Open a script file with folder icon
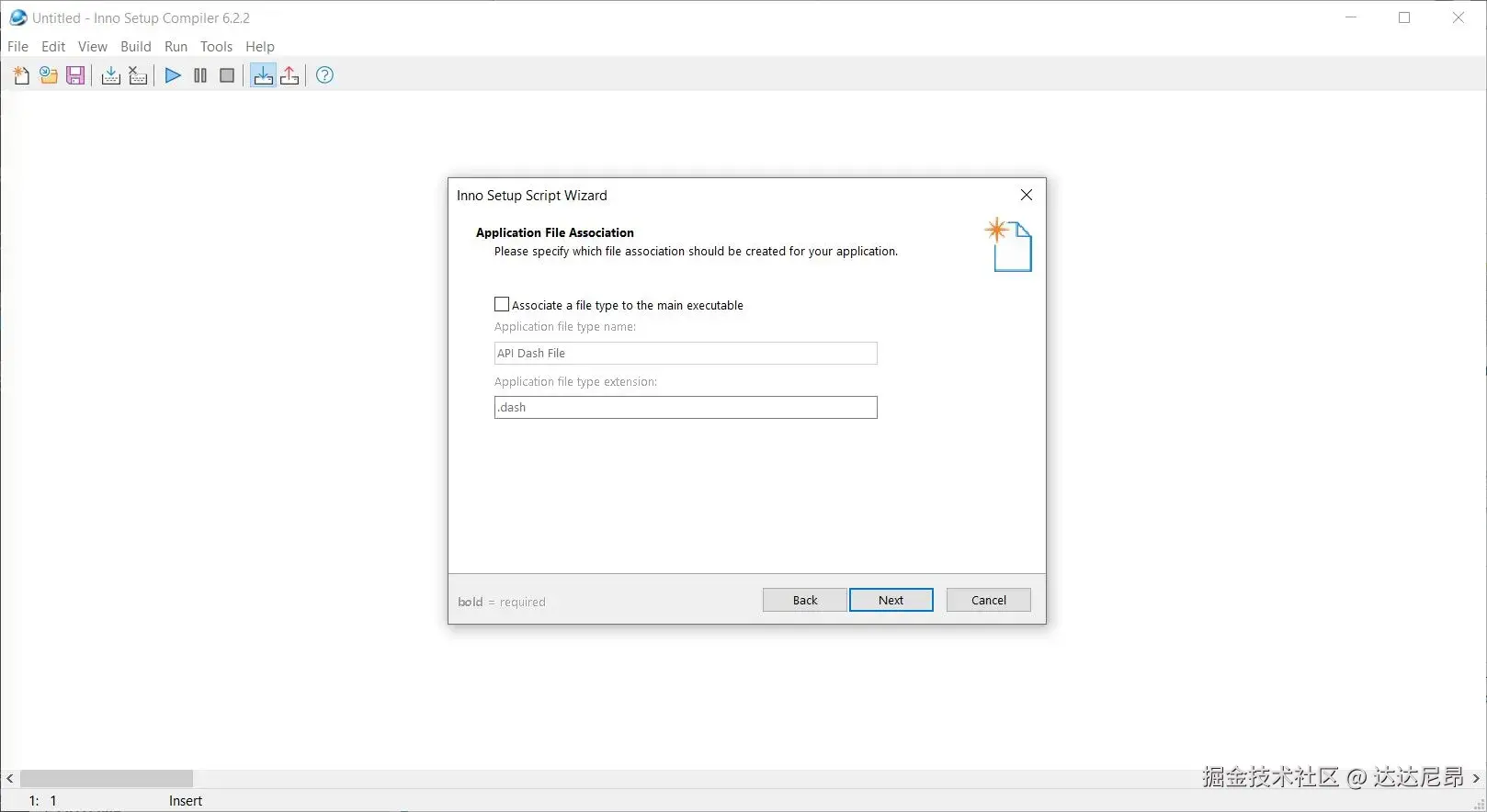This screenshot has width=1487, height=812. [x=49, y=75]
